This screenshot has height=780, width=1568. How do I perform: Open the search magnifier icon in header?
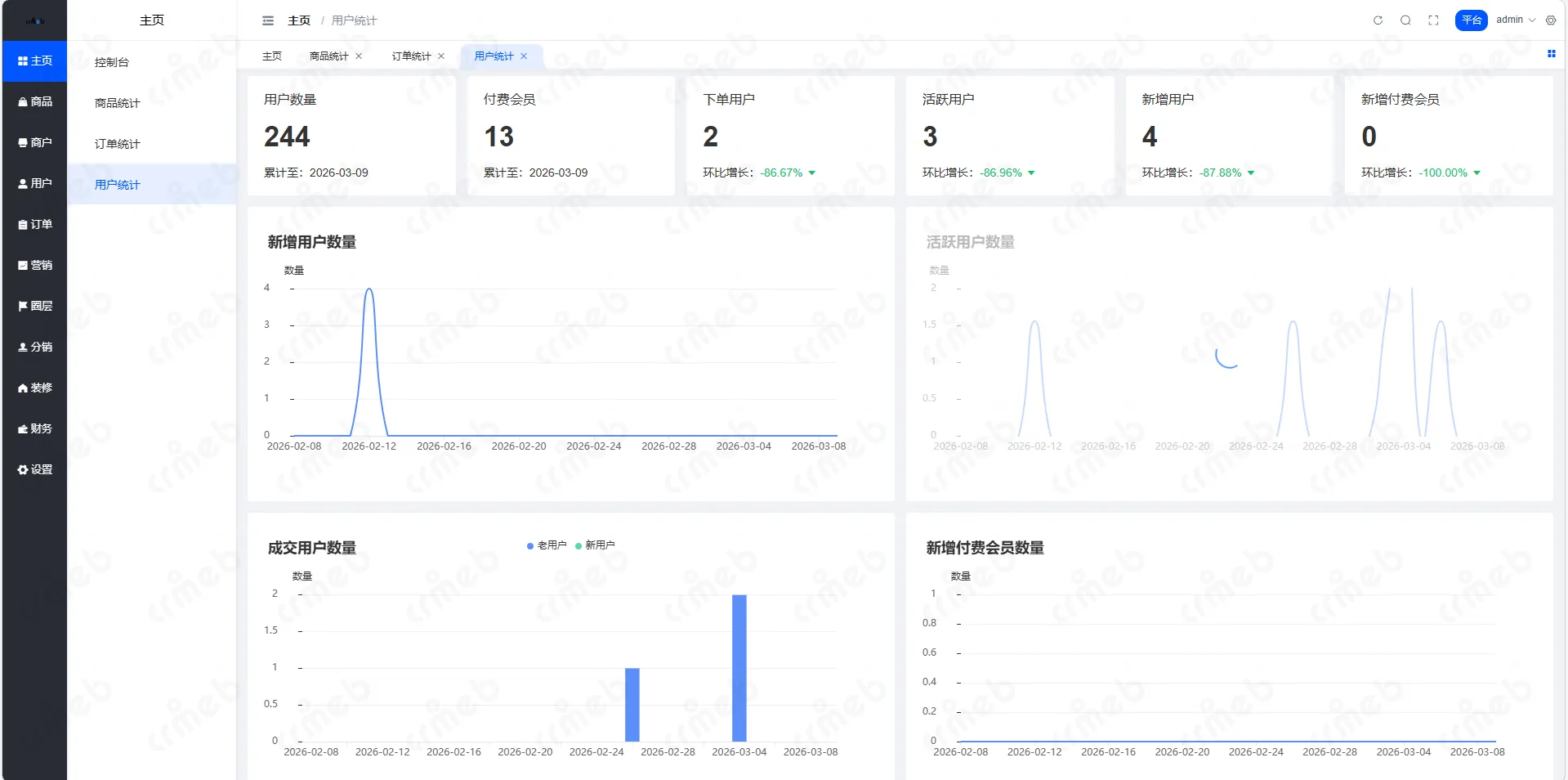(1405, 20)
